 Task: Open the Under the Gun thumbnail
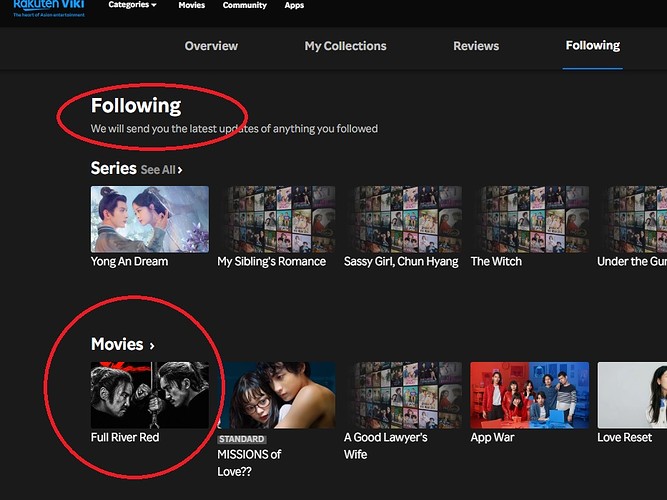coord(632,219)
